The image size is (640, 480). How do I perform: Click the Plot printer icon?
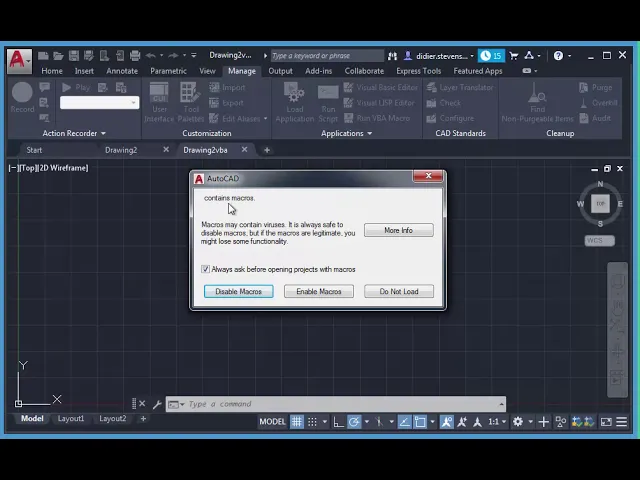pyautogui.click(x=135, y=56)
